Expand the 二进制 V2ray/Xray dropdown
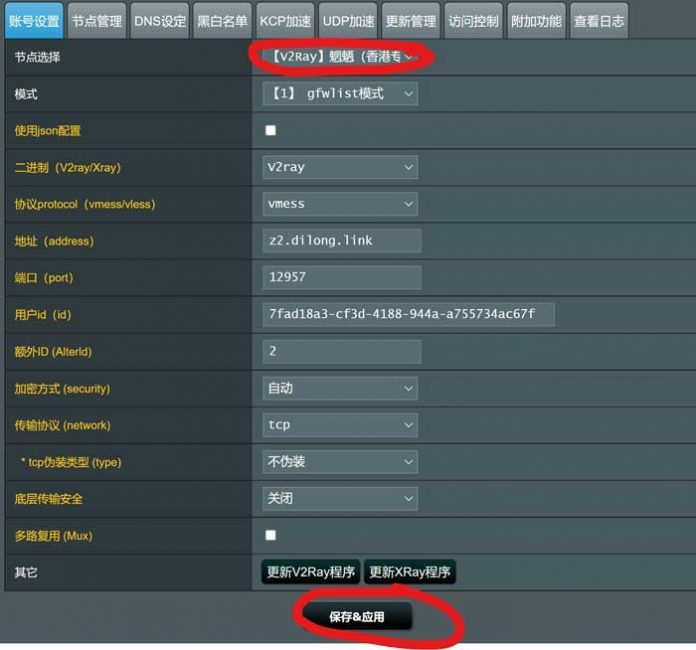 pyautogui.click(x=339, y=167)
